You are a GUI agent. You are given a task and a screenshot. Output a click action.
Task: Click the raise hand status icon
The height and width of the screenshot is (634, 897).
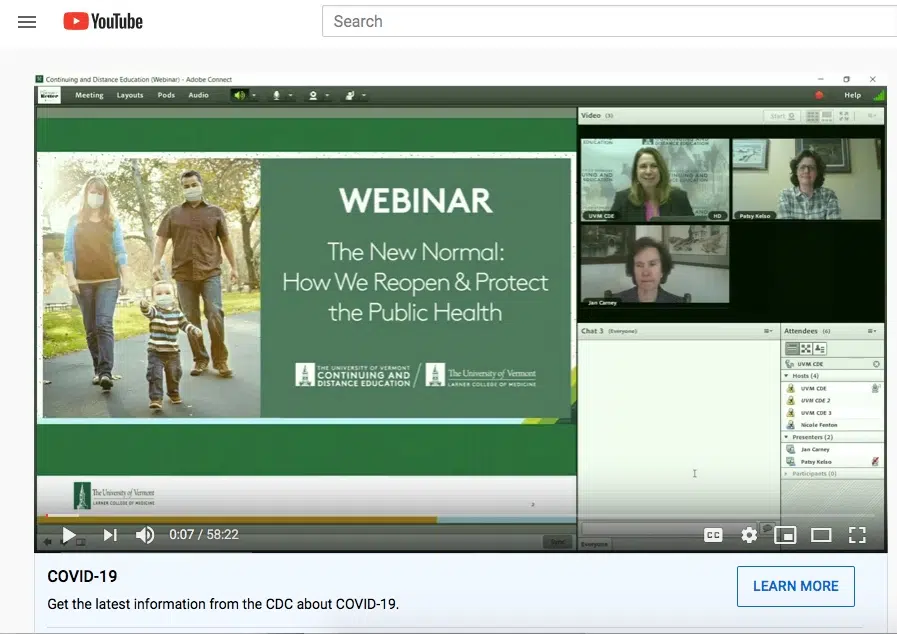pos(350,95)
